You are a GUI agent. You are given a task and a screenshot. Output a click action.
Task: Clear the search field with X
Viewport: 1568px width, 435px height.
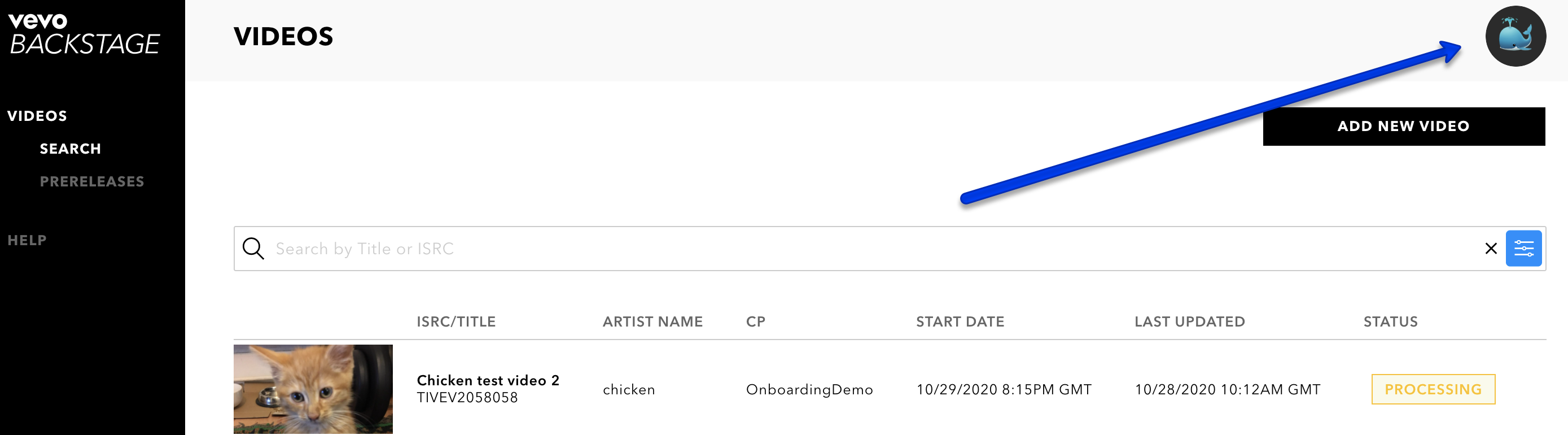pos(1491,249)
